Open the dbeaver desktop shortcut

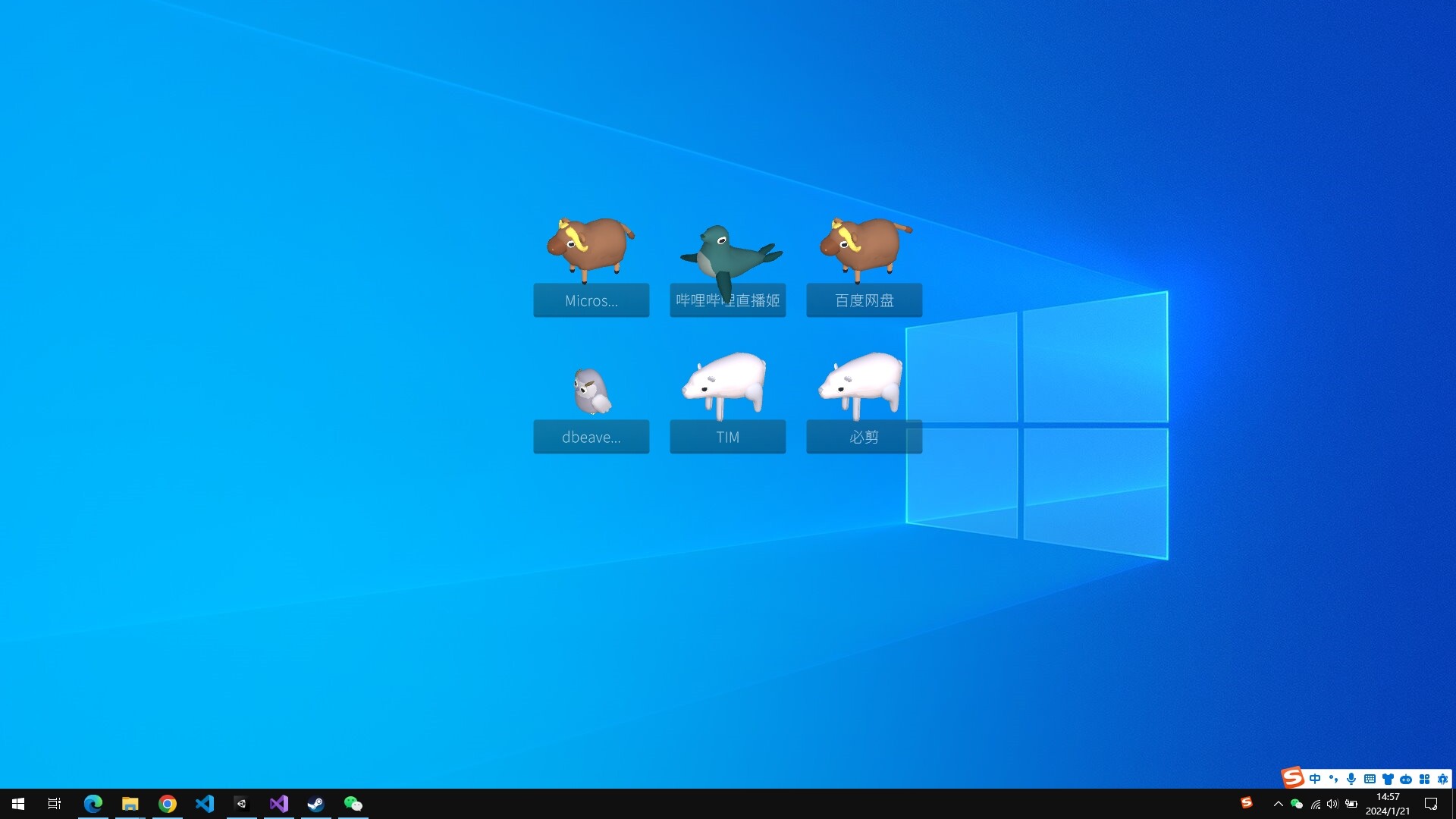591,402
